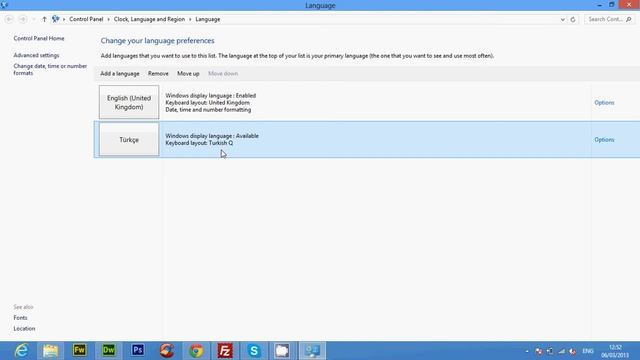Click Clock, Language and Region breadcrumb
Viewport: 640px width, 360px height.
click(149, 19)
